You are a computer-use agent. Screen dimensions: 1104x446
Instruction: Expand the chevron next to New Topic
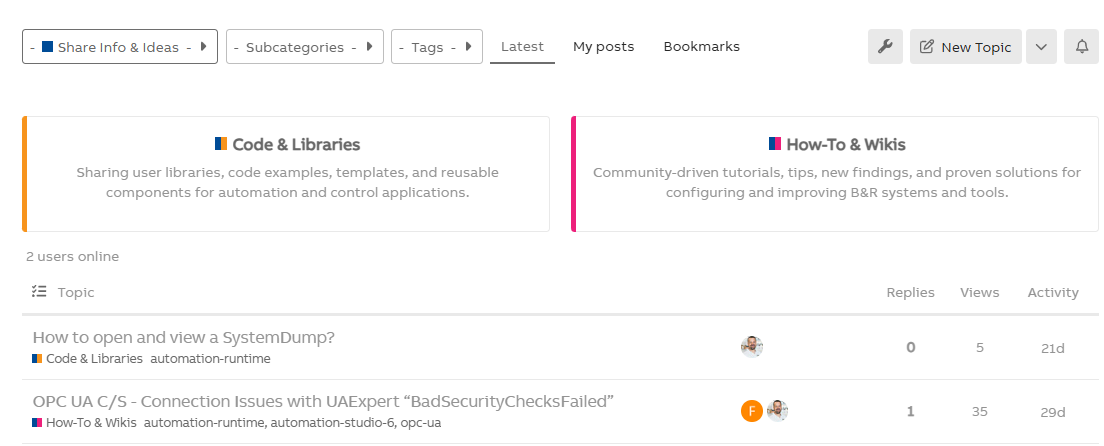pos(1041,47)
